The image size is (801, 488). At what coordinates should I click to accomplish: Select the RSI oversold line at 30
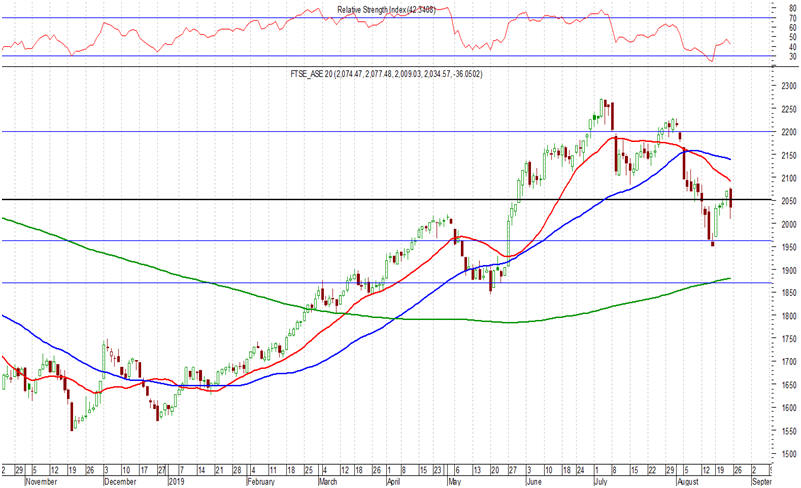click(386, 56)
